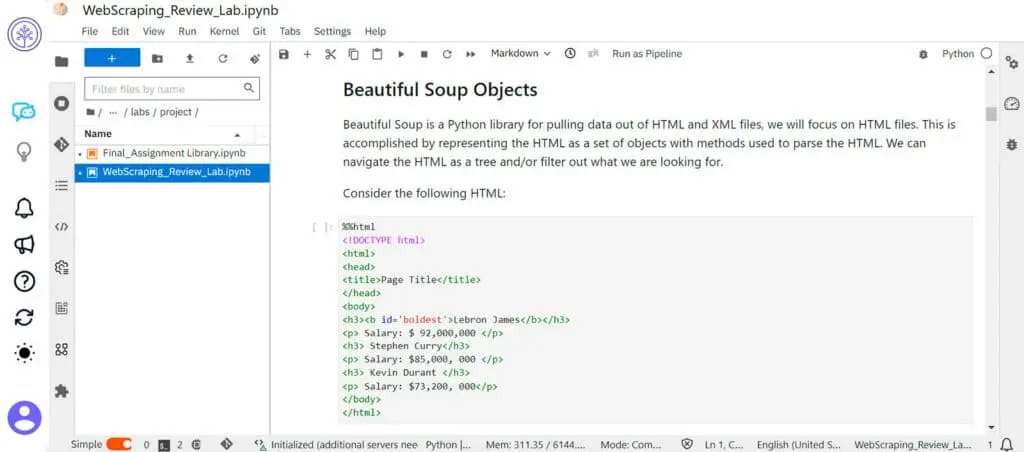This screenshot has height=452, width=1024.
Task: Open the Git sidebar panel
Action: pos(61,144)
